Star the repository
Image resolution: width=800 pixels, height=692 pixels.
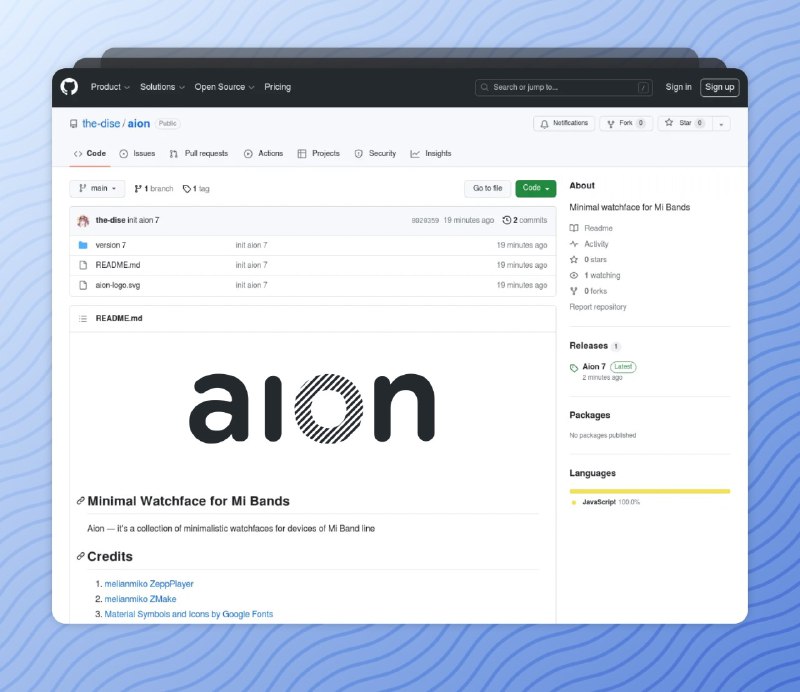pyautogui.click(x=685, y=123)
